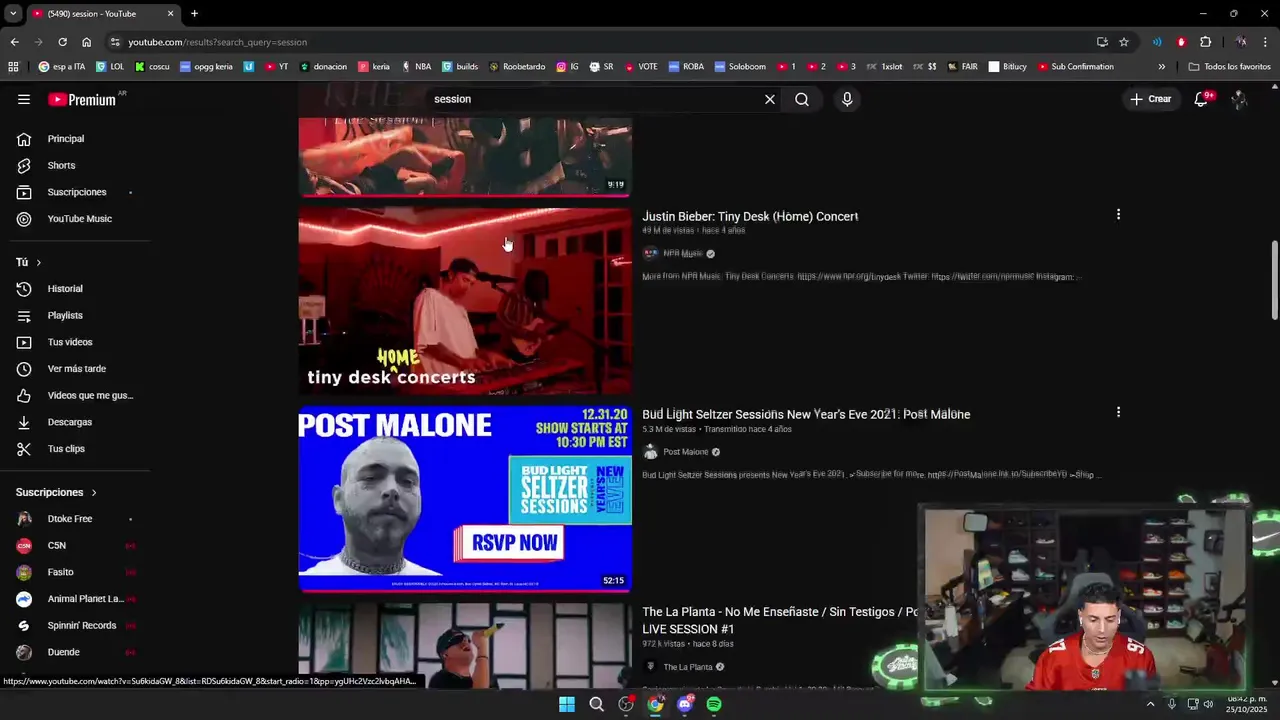
Task: Start voice search with the microphone
Action: (x=847, y=99)
